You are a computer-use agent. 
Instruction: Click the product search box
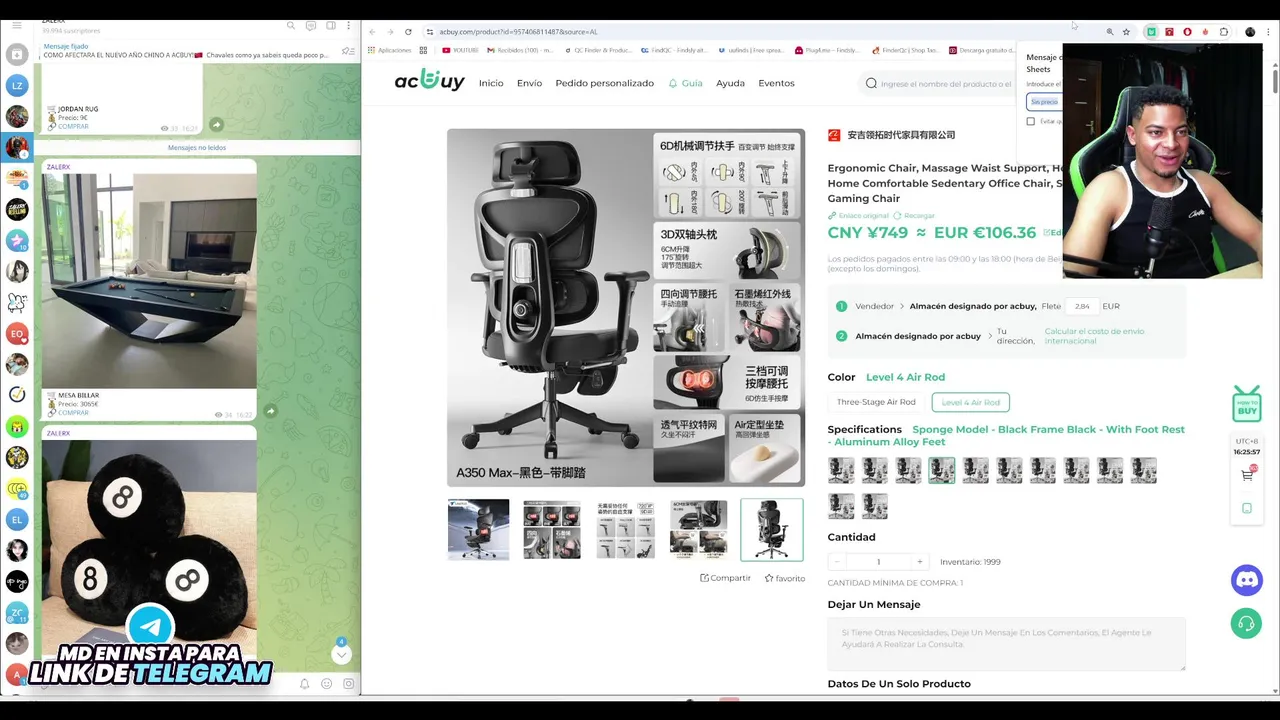(x=940, y=83)
